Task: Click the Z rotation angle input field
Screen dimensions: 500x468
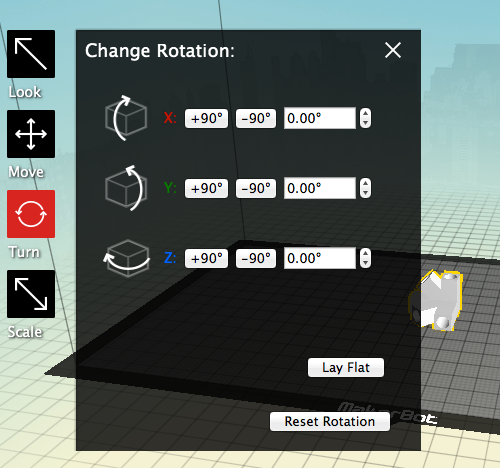Action: (x=320, y=258)
